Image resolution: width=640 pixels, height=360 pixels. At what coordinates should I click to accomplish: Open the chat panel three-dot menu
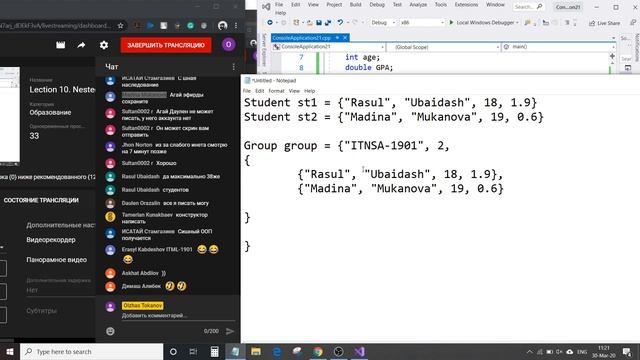tap(233, 67)
